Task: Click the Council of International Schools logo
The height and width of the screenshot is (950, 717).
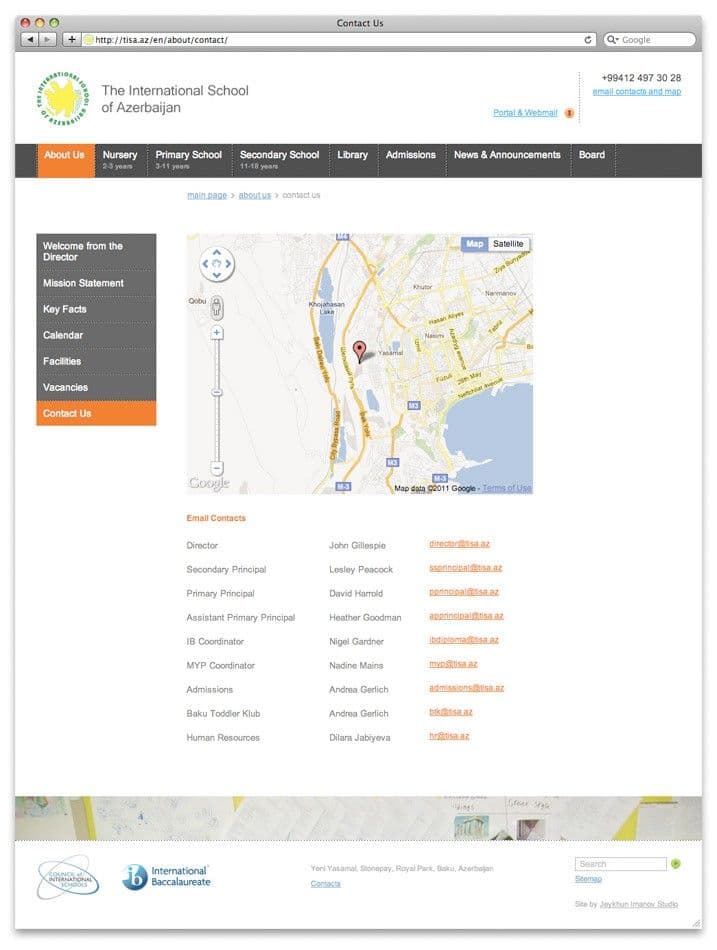Action: tap(68, 877)
